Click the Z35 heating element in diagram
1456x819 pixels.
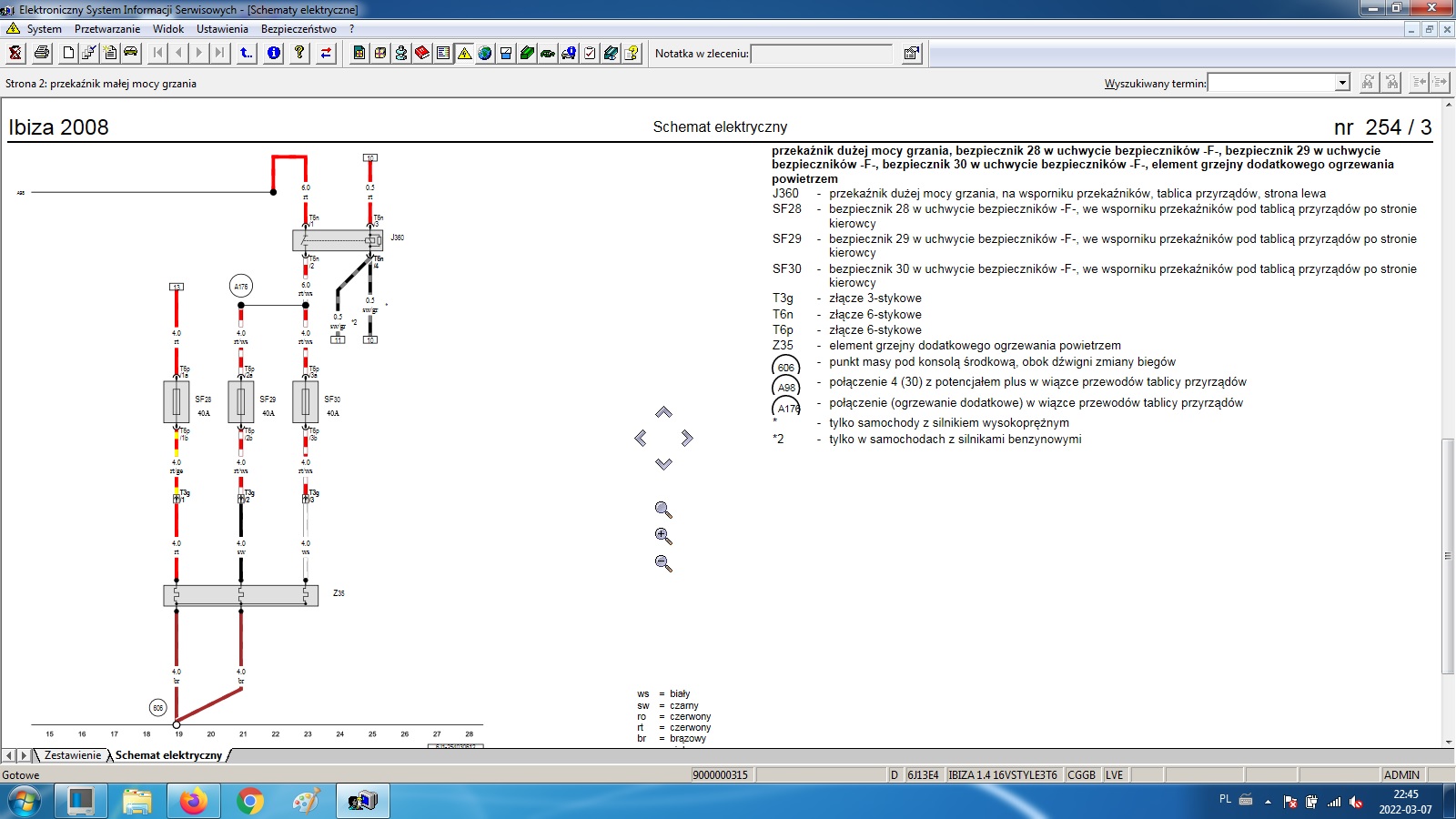pos(241,595)
